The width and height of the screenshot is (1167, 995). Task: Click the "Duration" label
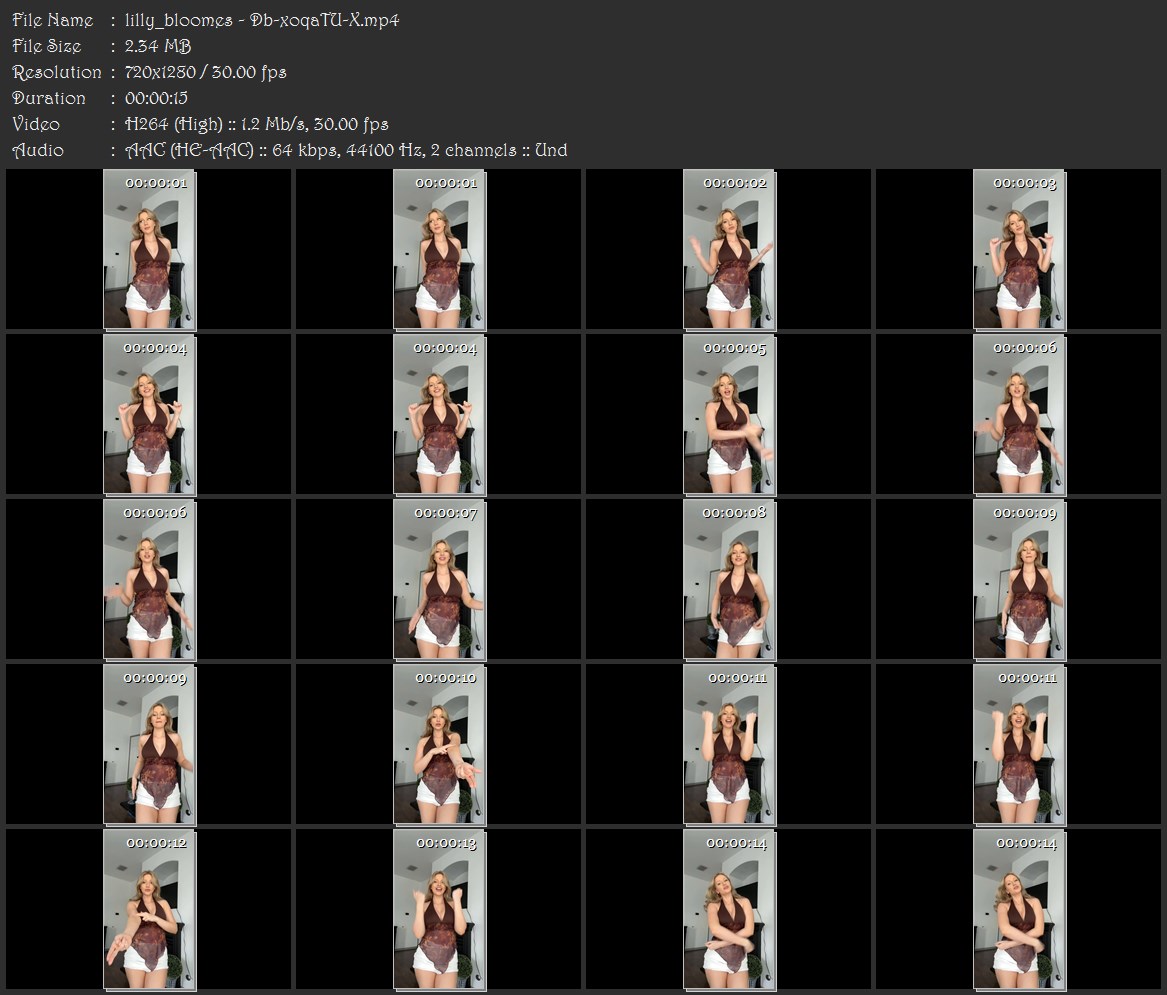pos(49,98)
